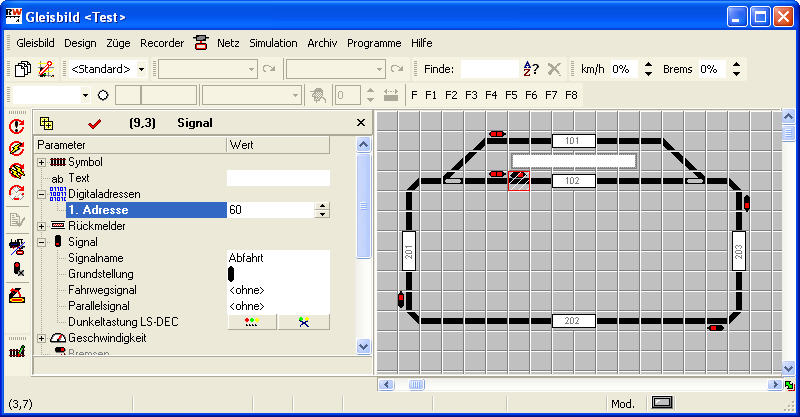
Task: Click the emergency stop icon in left sidebar
Action: click(17, 126)
